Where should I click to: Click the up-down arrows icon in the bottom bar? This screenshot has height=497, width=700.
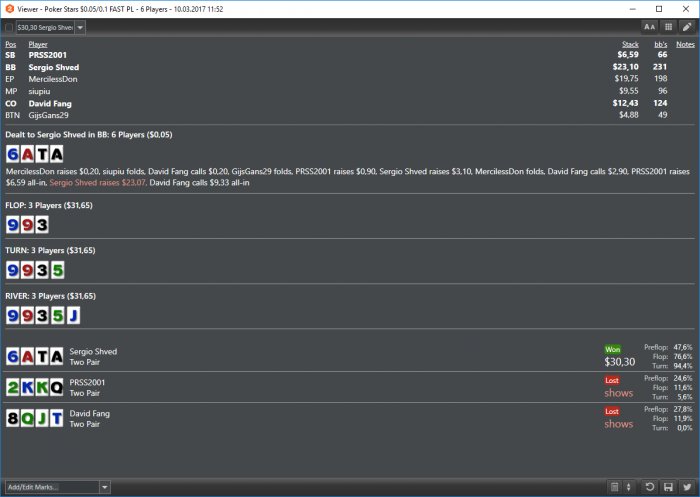click(628, 487)
